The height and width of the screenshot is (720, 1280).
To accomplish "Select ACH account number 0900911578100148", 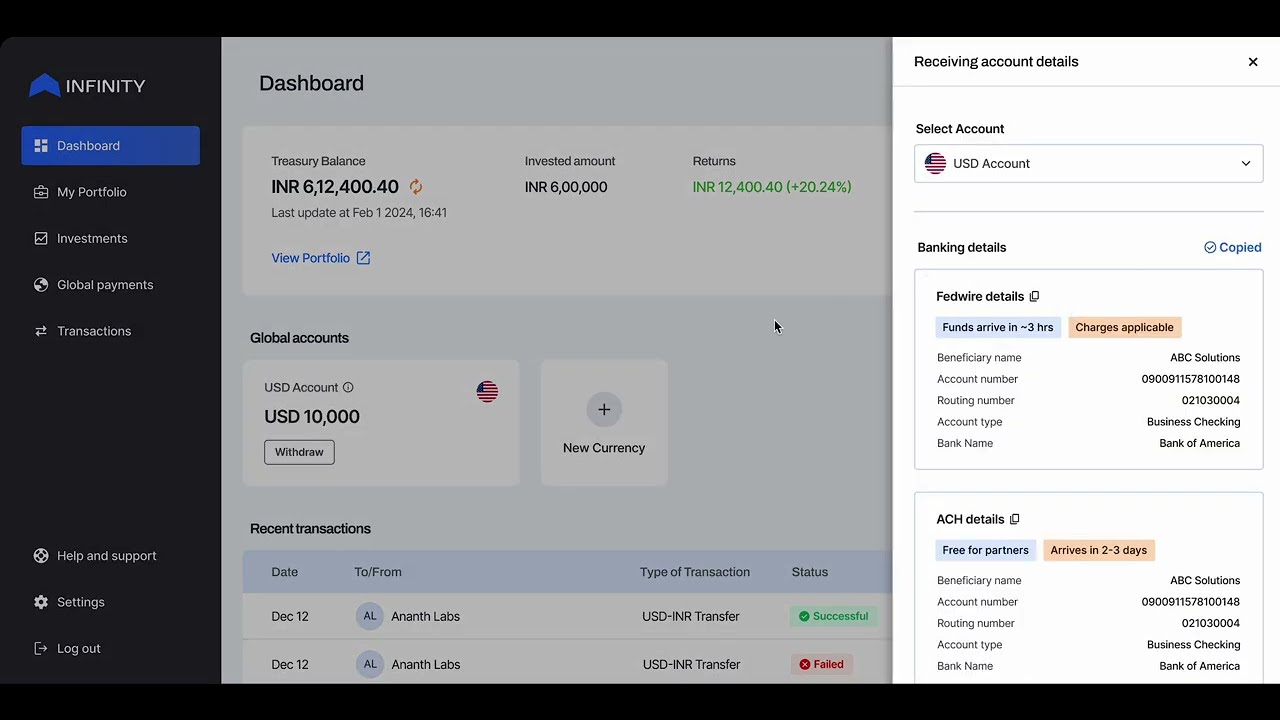I will [x=1191, y=602].
